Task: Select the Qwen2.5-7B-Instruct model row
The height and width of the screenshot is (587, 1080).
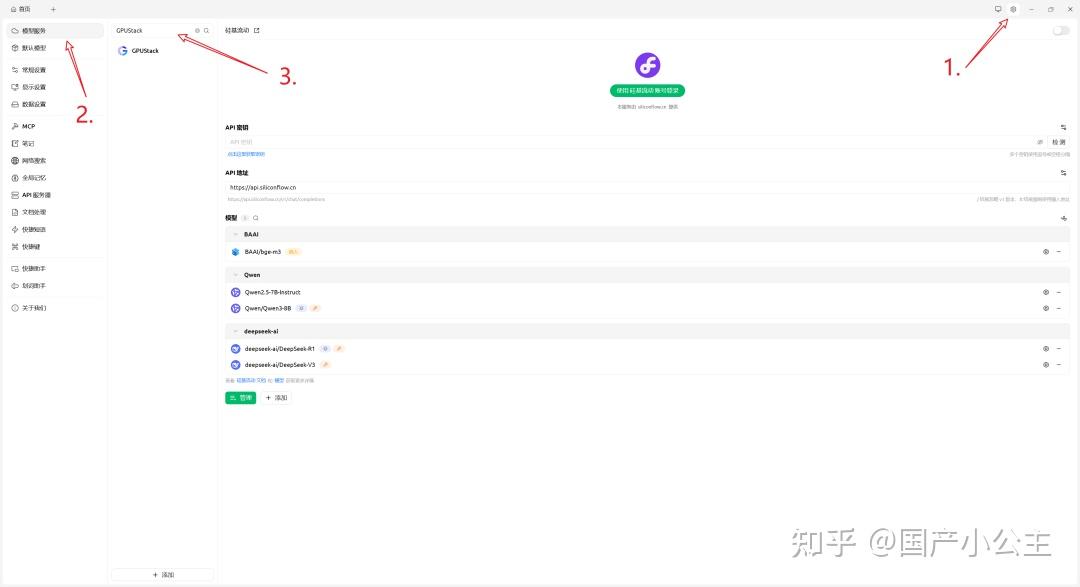Action: [x=647, y=292]
